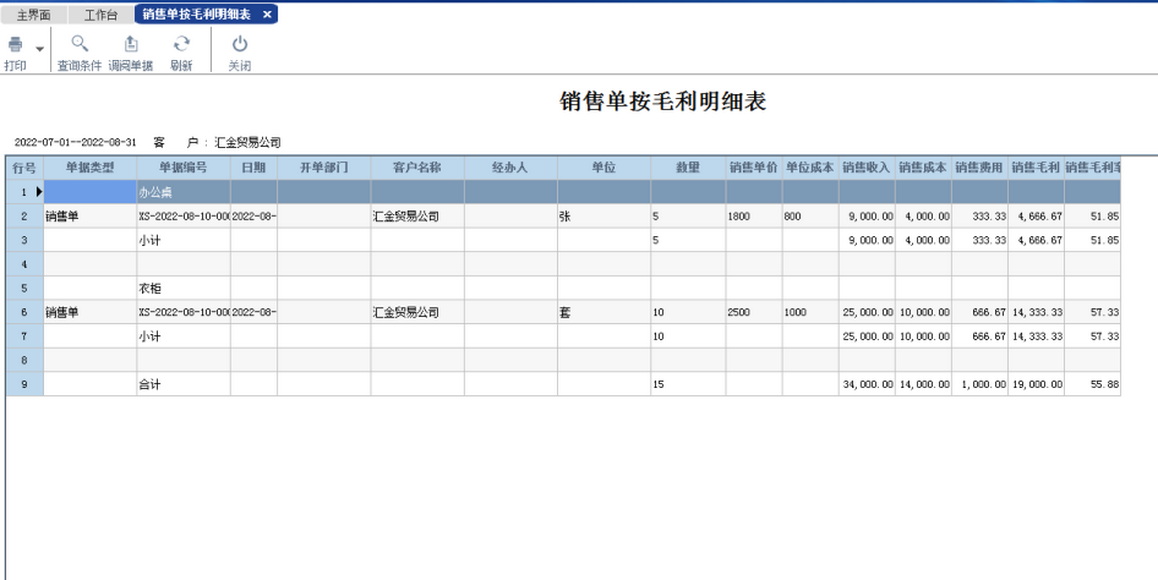
Task: Open the print dropdown arrow
Action: tap(40, 48)
